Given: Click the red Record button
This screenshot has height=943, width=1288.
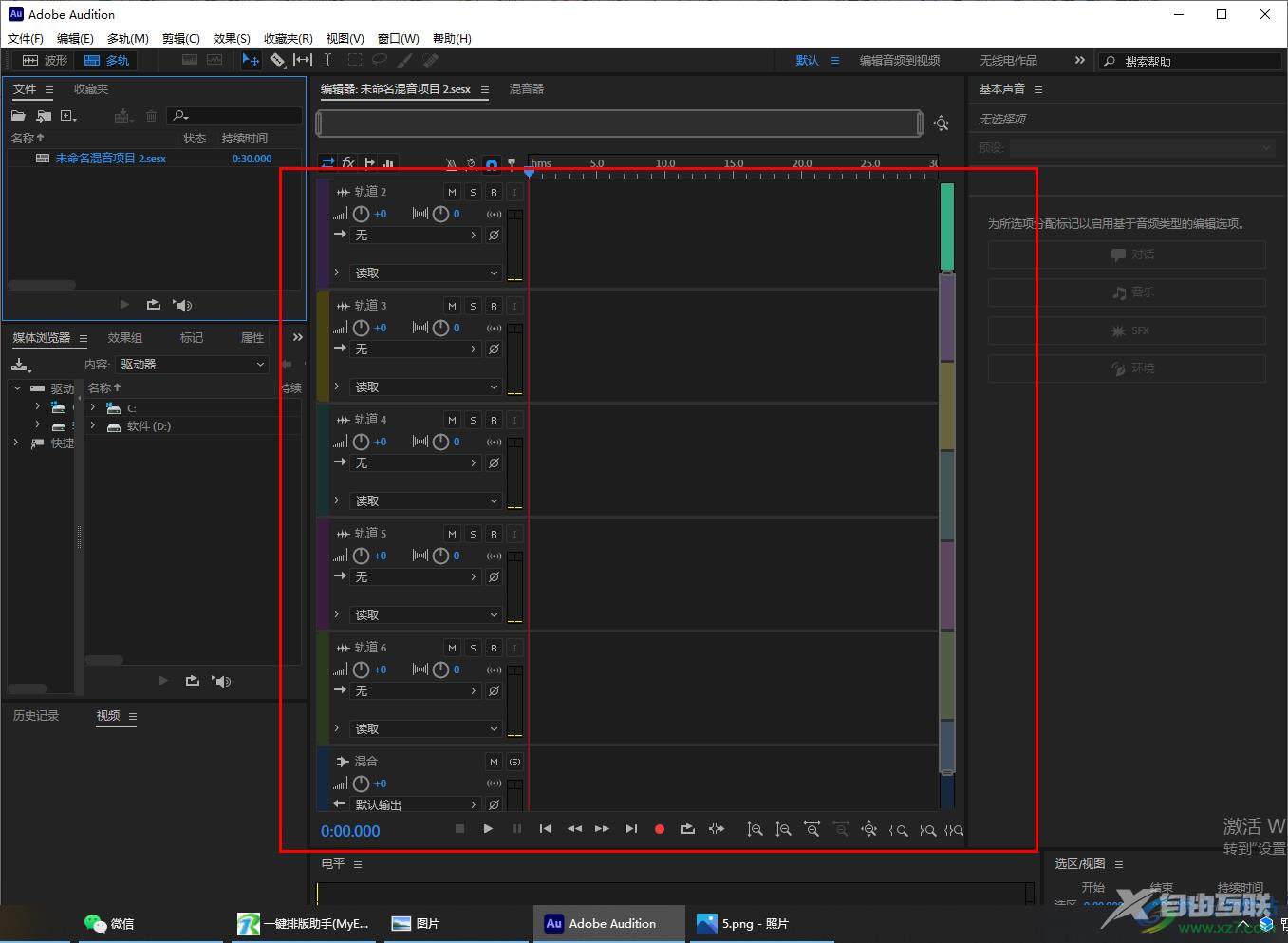Looking at the screenshot, I should pos(660,829).
